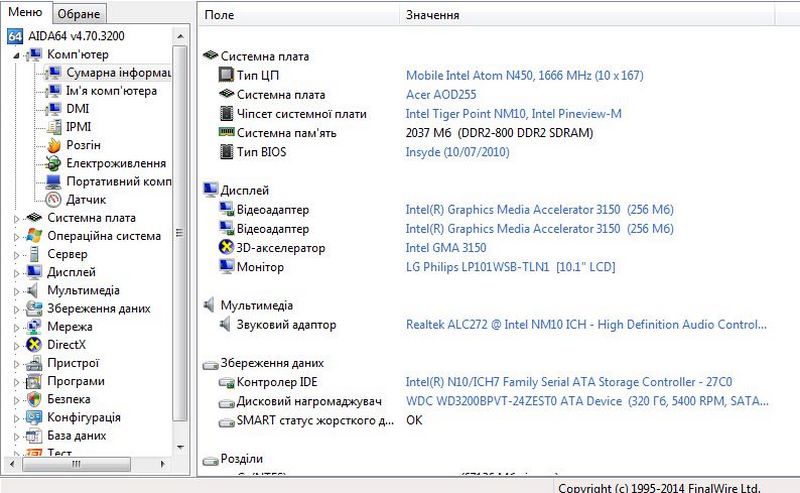Click the Значення column header

point(433,16)
